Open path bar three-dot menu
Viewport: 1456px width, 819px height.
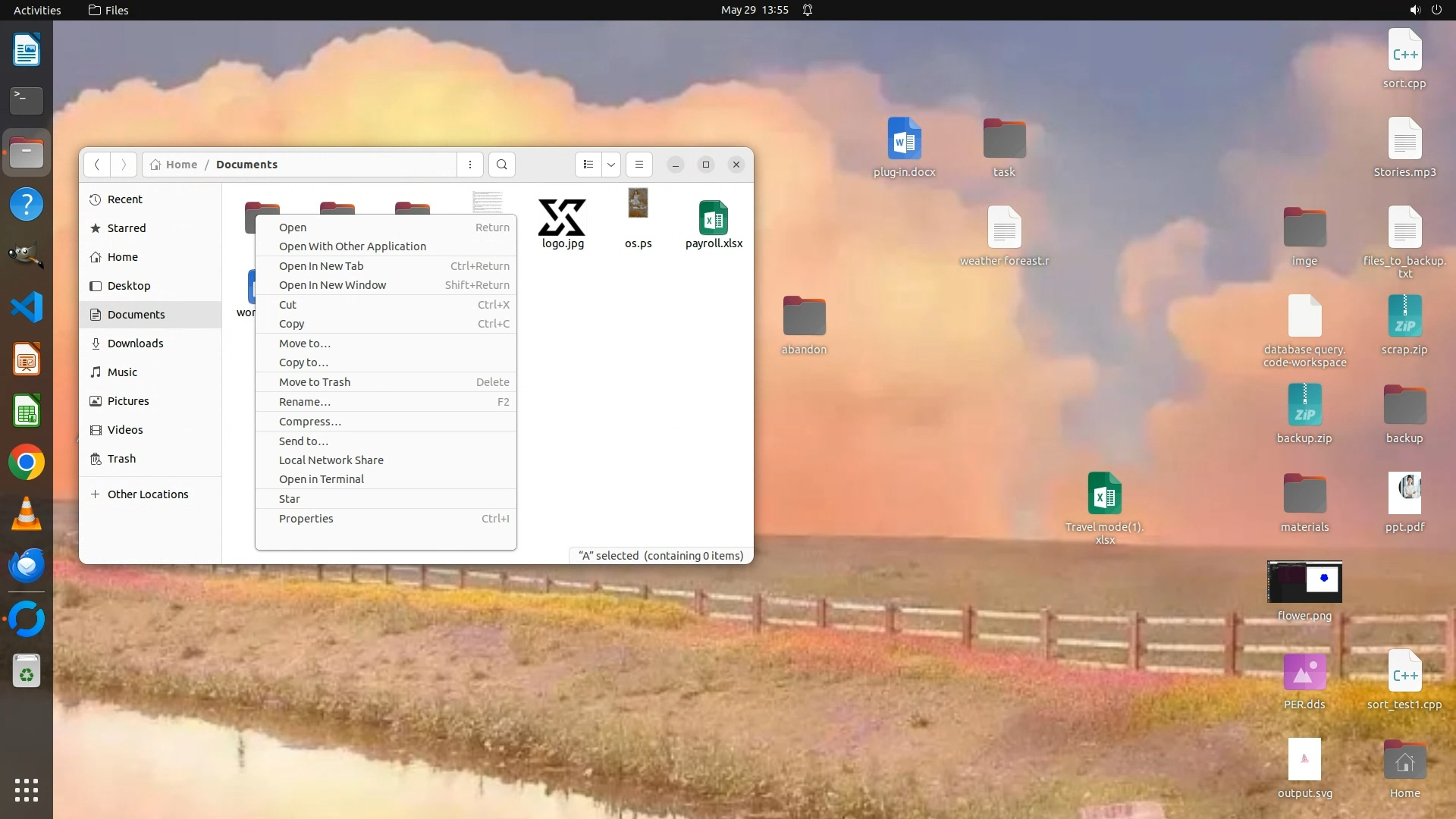click(470, 165)
